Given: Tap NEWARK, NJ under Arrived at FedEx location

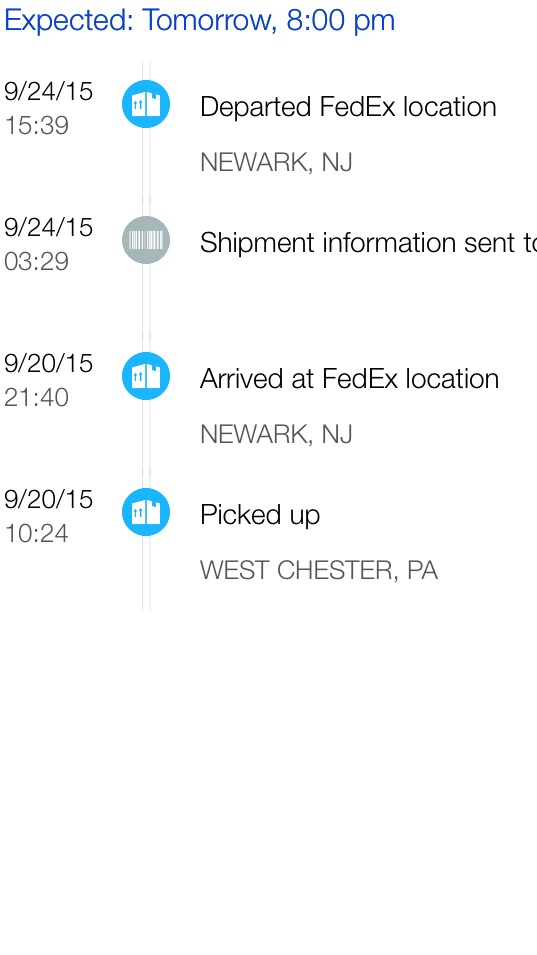Looking at the screenshot, I should click(x=276, y=434).
